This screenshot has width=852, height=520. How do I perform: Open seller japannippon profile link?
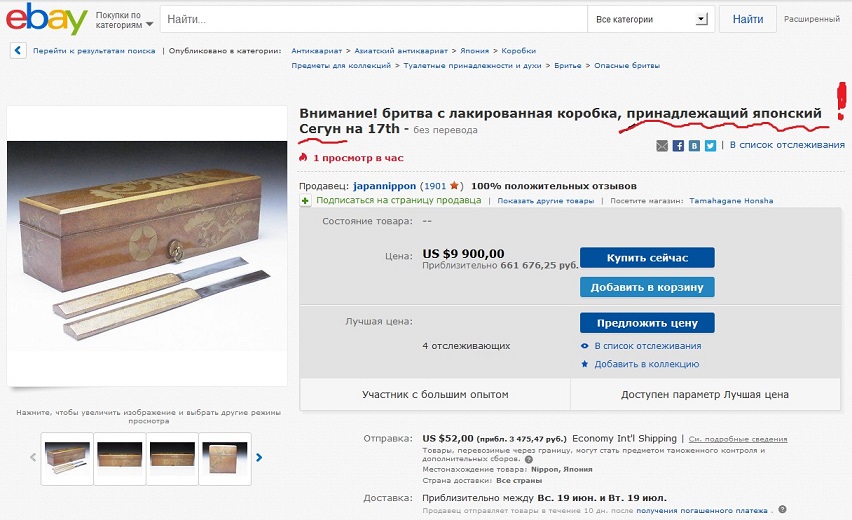pyautogui.click(x=384, y=186)
